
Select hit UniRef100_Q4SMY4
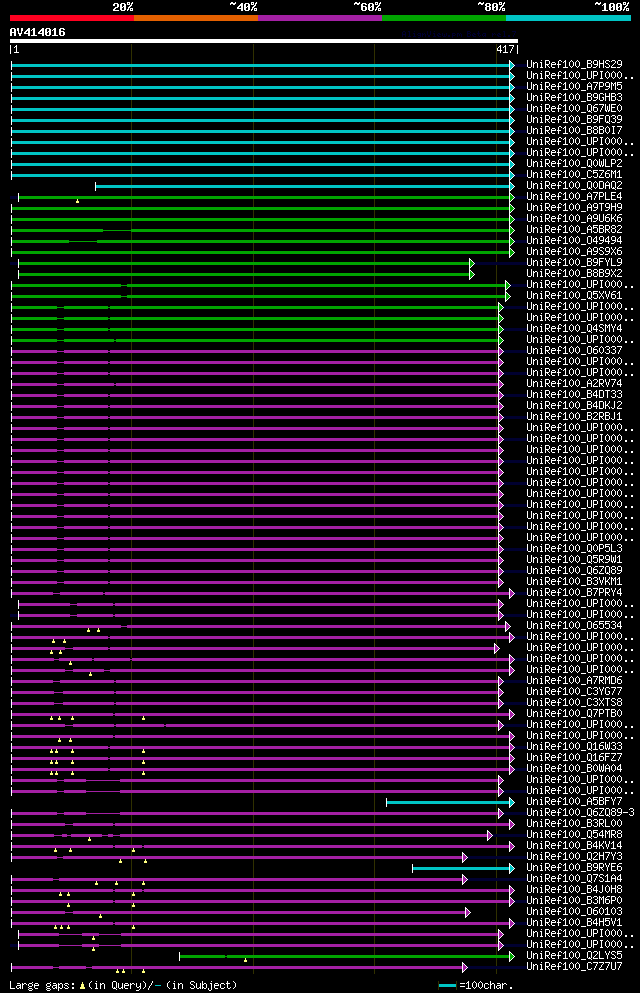(574, 329)
